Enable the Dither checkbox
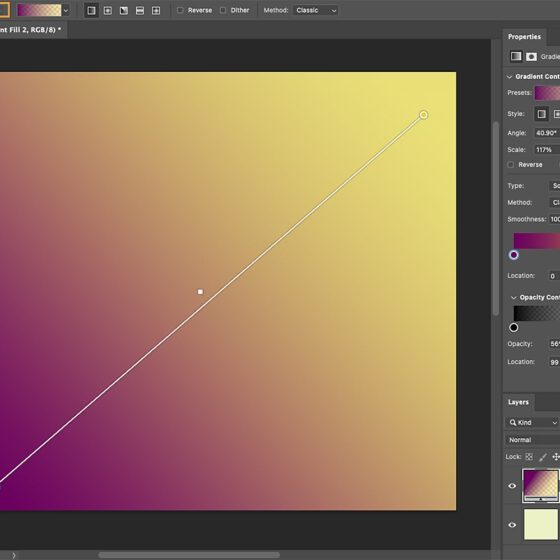This screenshot has height=560, width=560. [x=223, y=10]
